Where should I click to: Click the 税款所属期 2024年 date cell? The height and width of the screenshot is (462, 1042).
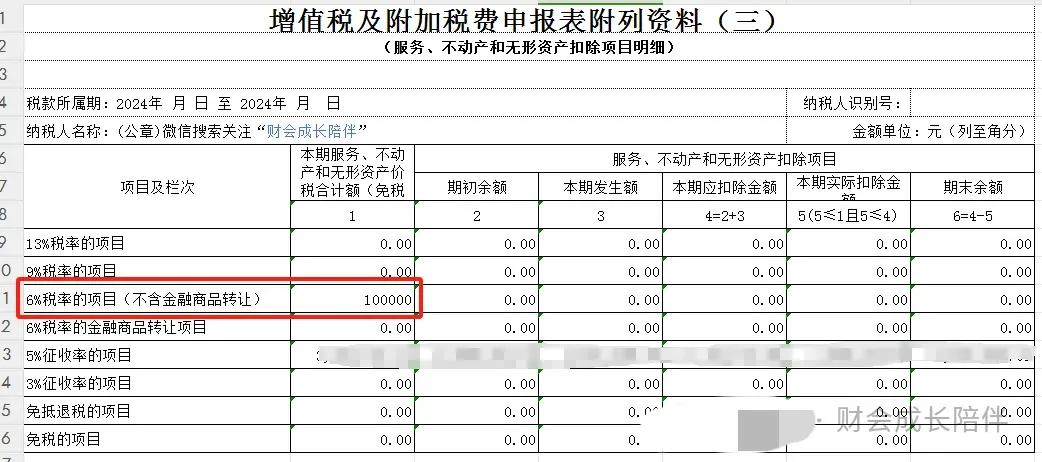405,103
